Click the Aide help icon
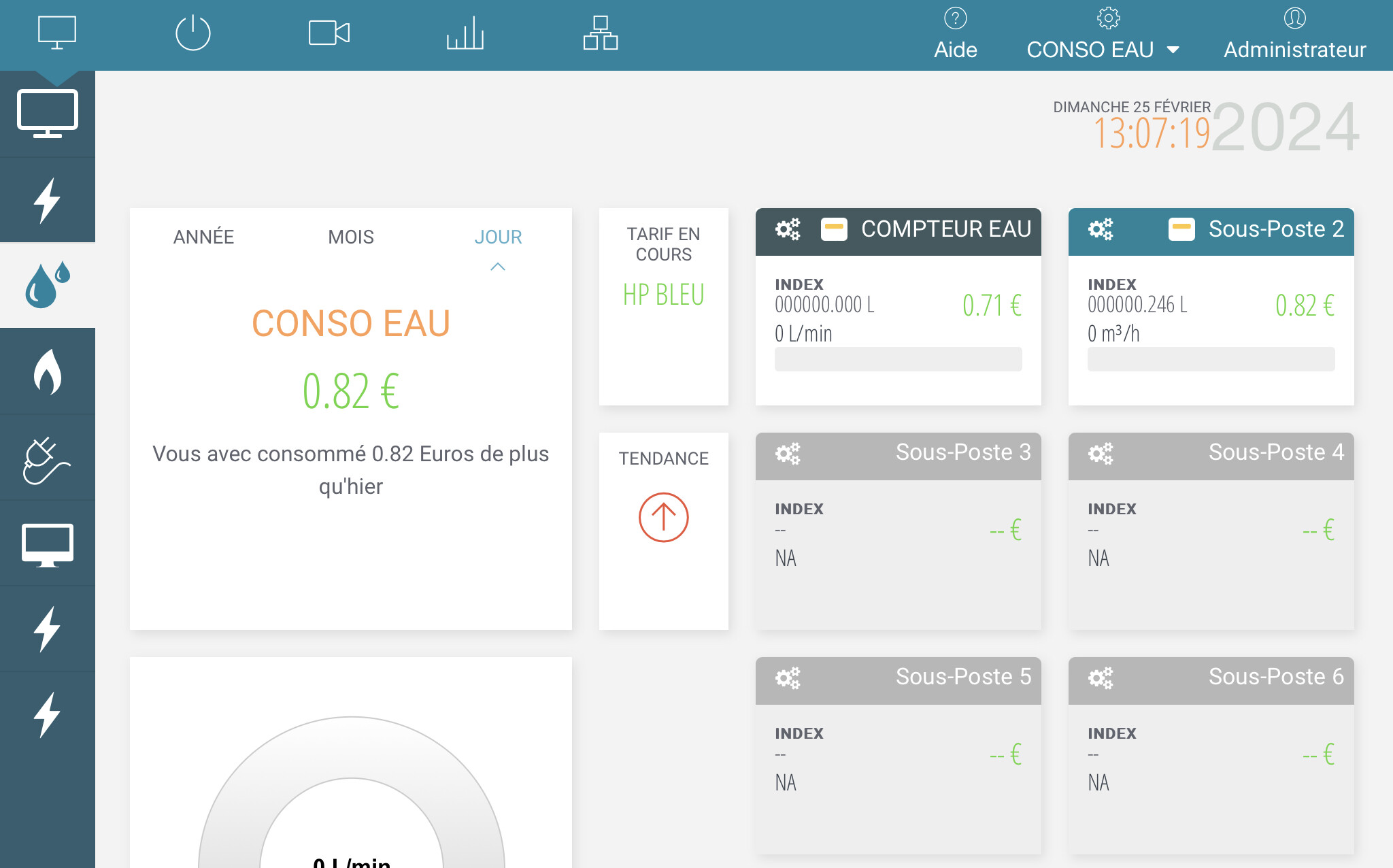Viewport: 1393px width, 868px height. pyautogui.click(x=956, y=18)
